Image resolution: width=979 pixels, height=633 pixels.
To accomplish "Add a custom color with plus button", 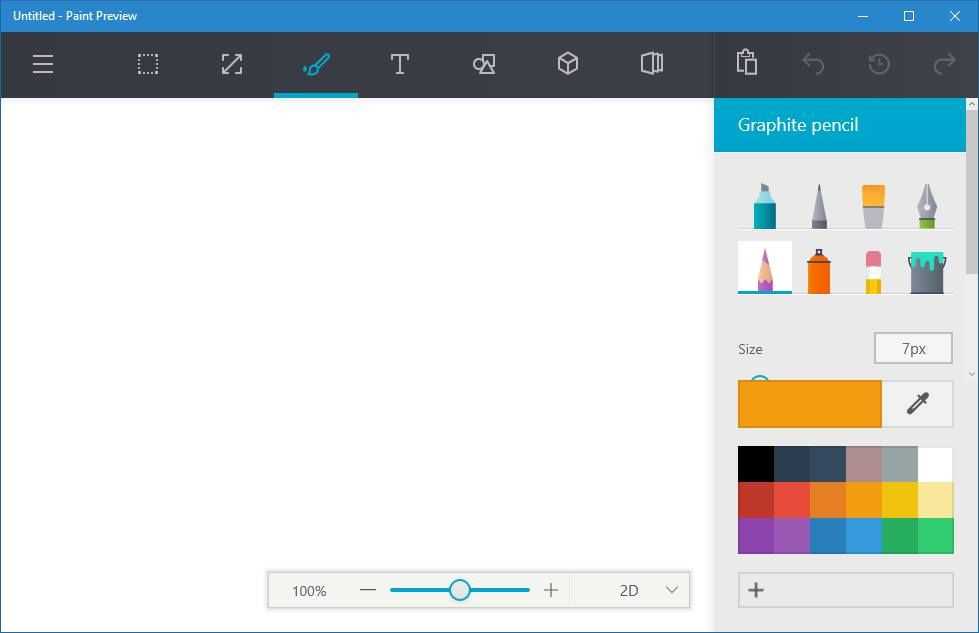I will (757, 590).
